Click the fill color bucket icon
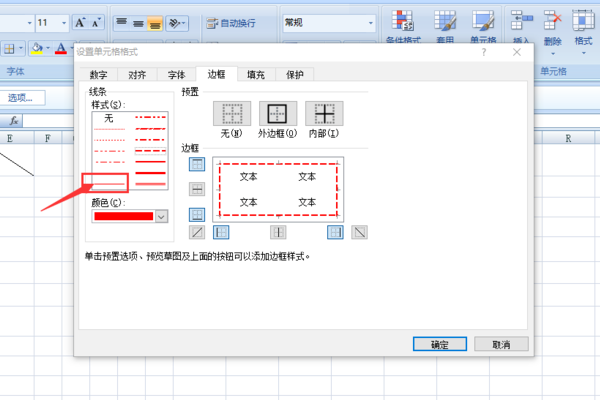 click(x=37, y=49)
